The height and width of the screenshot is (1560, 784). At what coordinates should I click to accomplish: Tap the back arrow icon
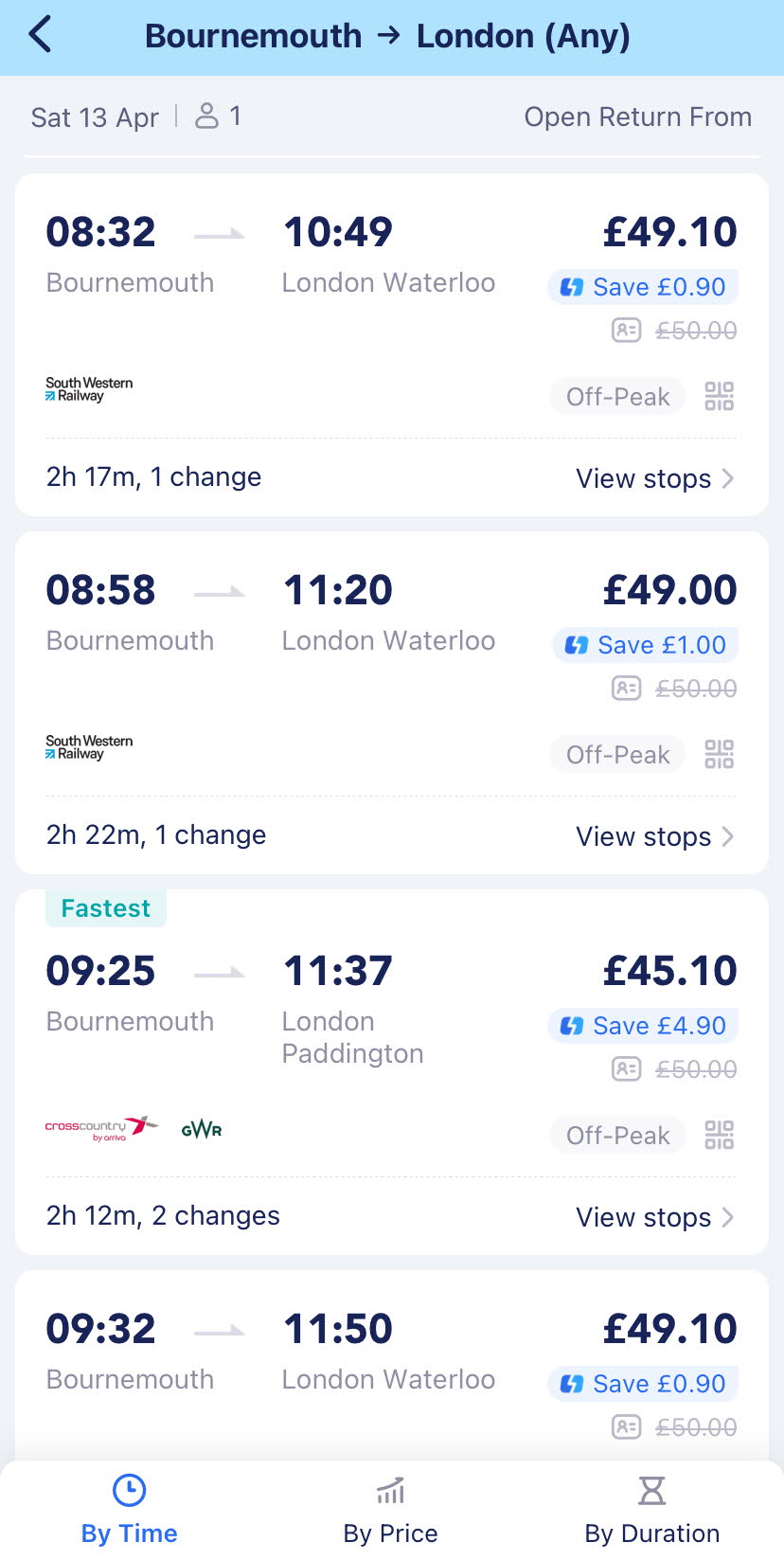tap(41, 36)
